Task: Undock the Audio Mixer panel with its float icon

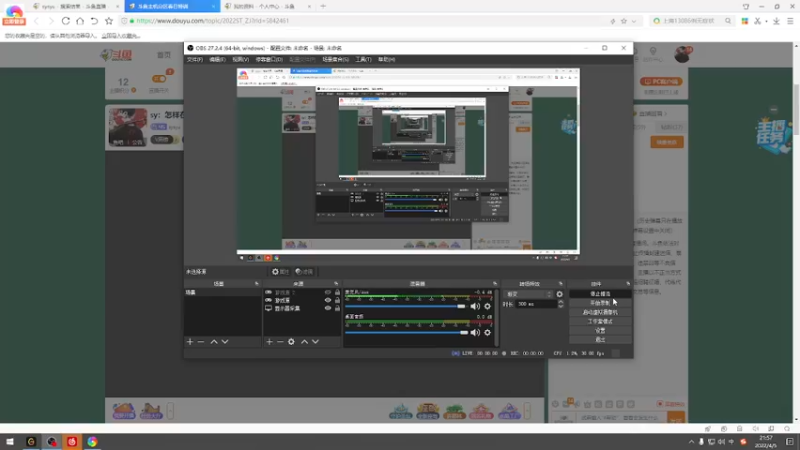Action: pos(495,284)
